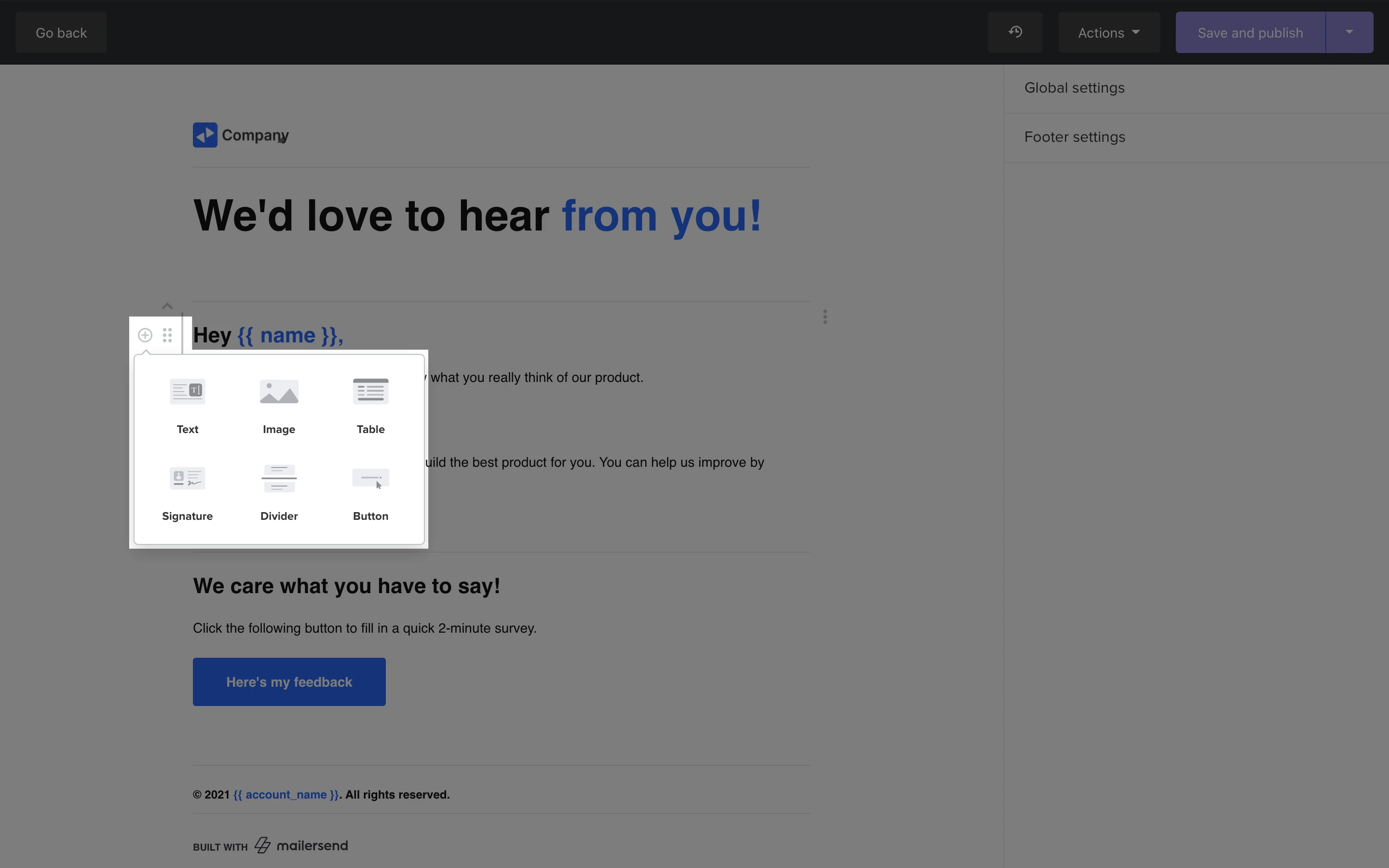Expand the Save and publish arrow menu
Viewport: 1389px width, 868px height.
click(x=1349, y=32)
